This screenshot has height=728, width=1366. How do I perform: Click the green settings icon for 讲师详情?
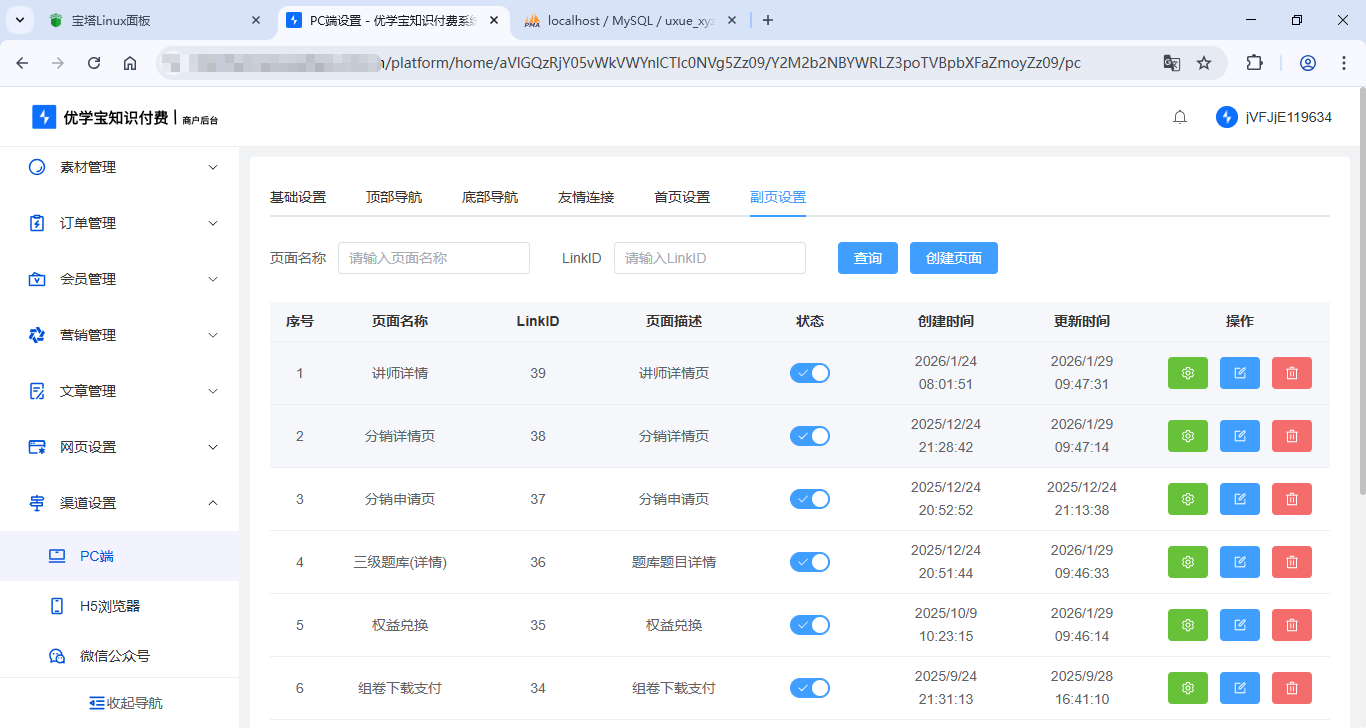(x=1187, y=373)
